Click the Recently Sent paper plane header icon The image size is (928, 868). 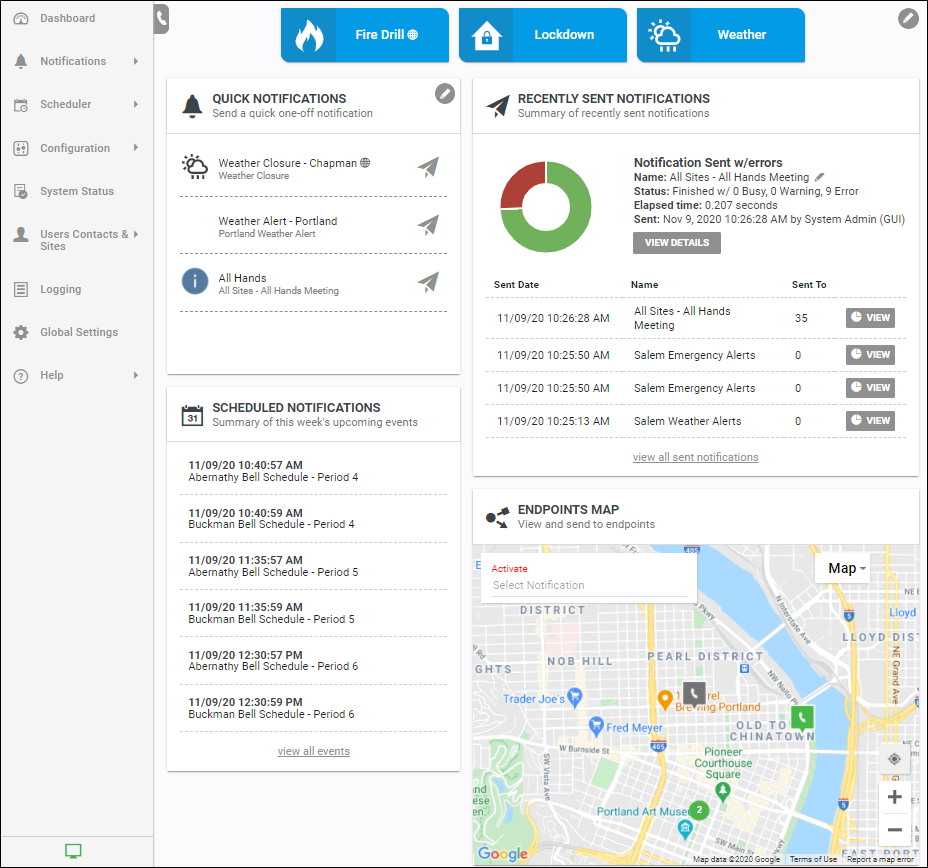[x=498, y=106]
